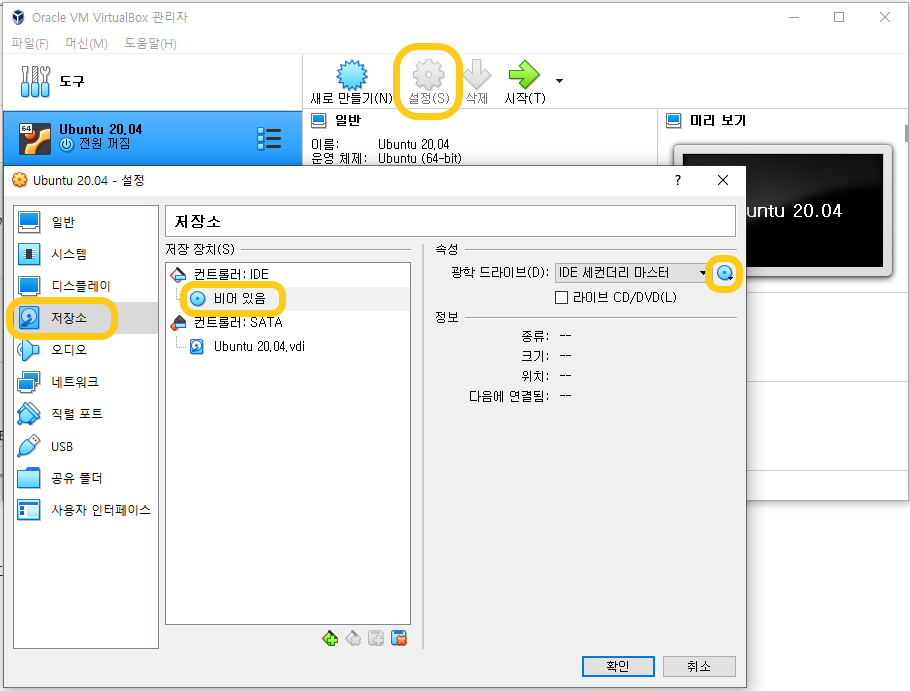Close the Ubuntu 20.04 설정 dialog
This screenshot has width=910, height=691.
point(723,180)
